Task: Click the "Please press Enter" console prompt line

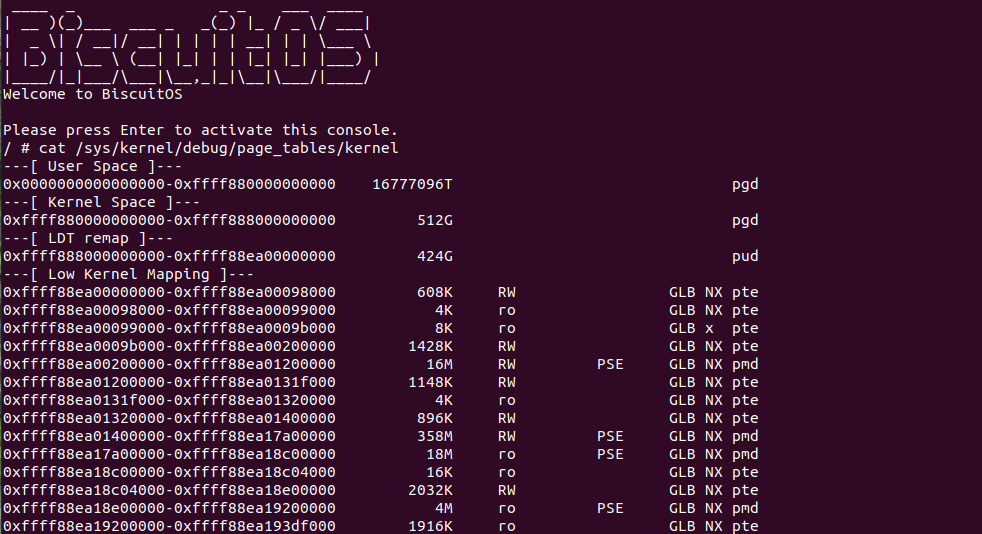Action: (x=200, y=130)
